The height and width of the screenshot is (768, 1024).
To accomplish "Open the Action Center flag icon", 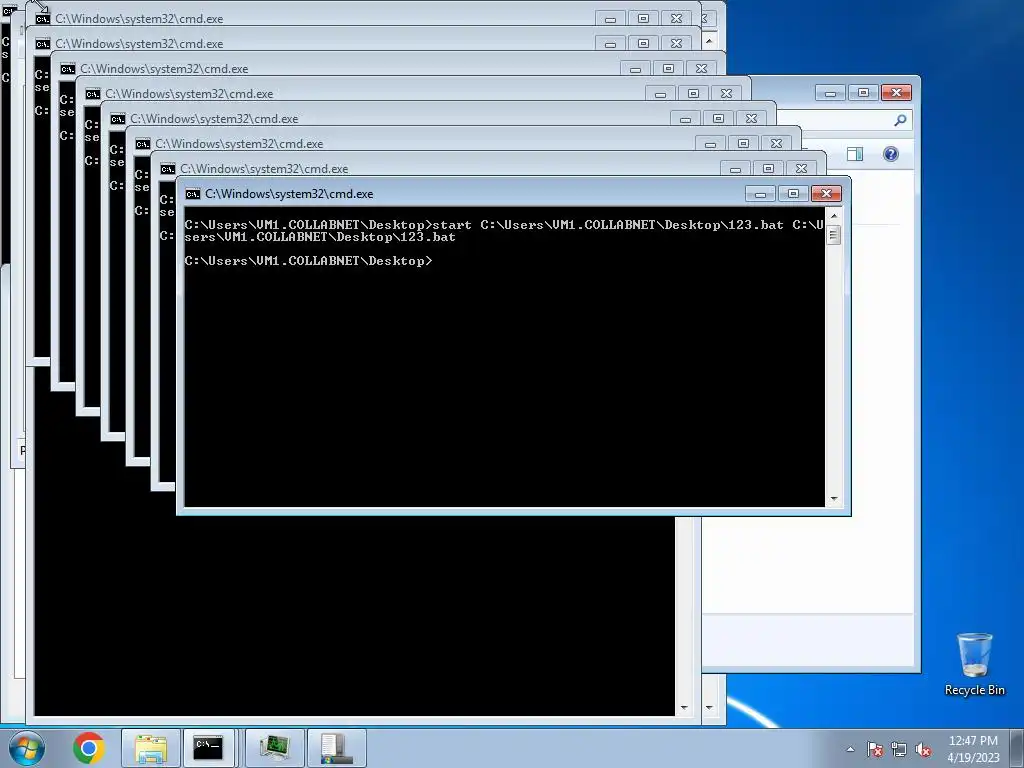I will click(x=875, y=749).
